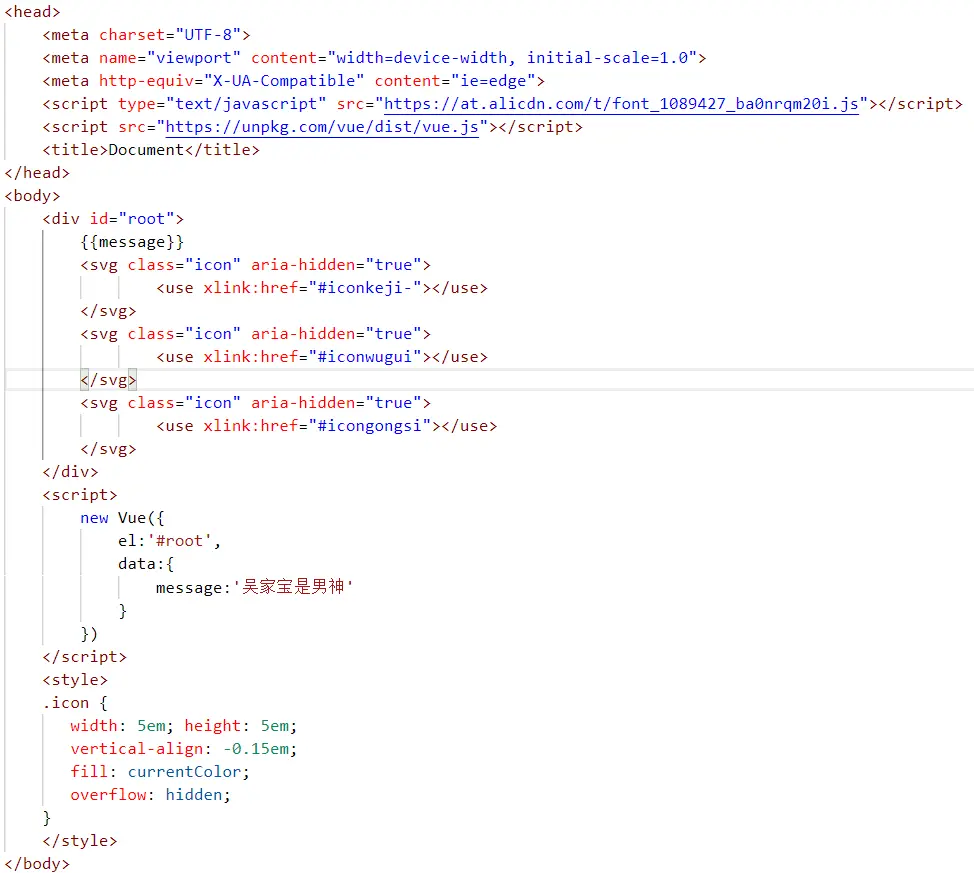Click the opening <style> tag
Screen dimensions: 974x873
pos(75,680)
